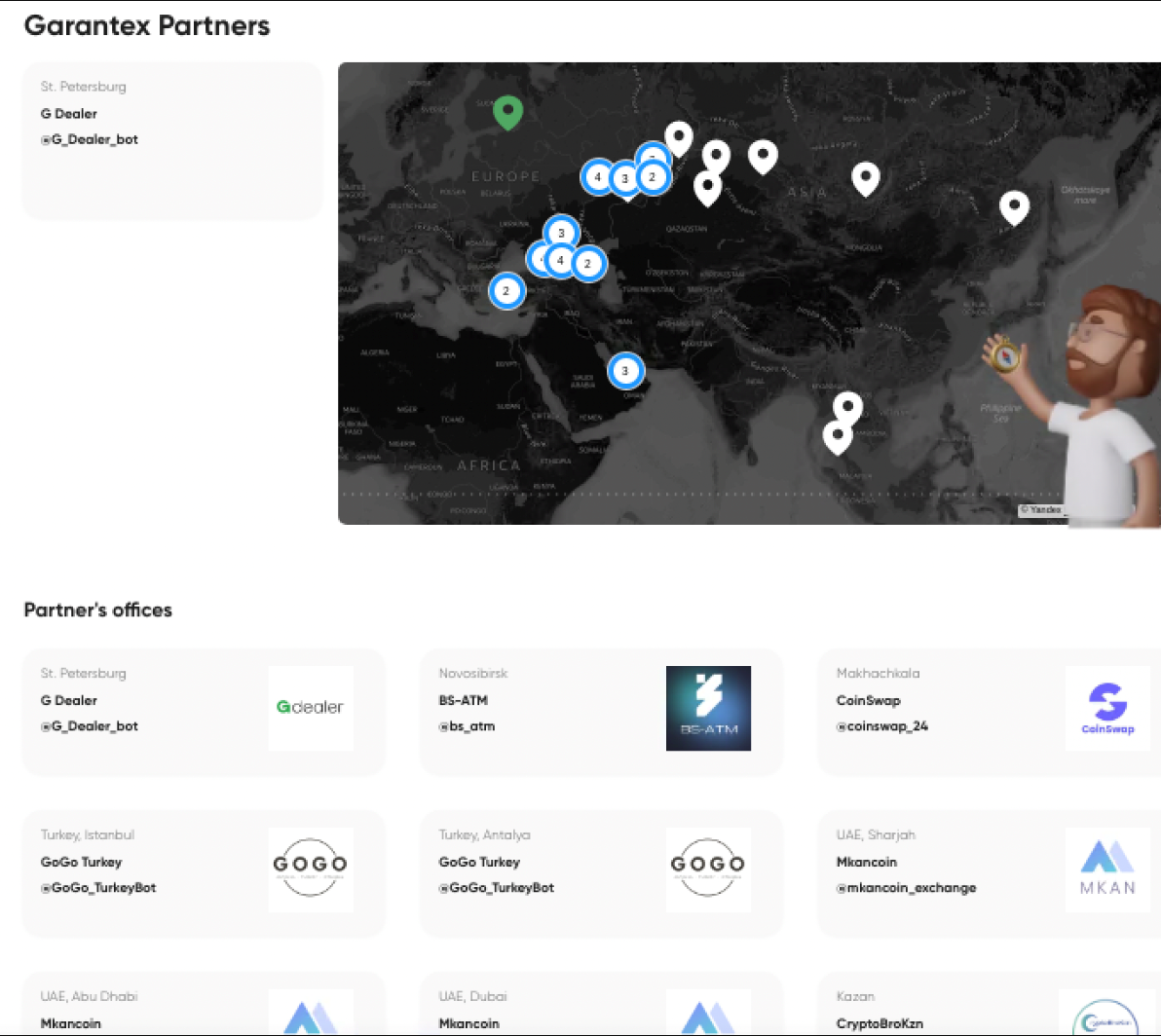This screenshot has width=1161, height=1036.
Task: Click the cluster marker 4 in western Russia
Action: [597, 177]
